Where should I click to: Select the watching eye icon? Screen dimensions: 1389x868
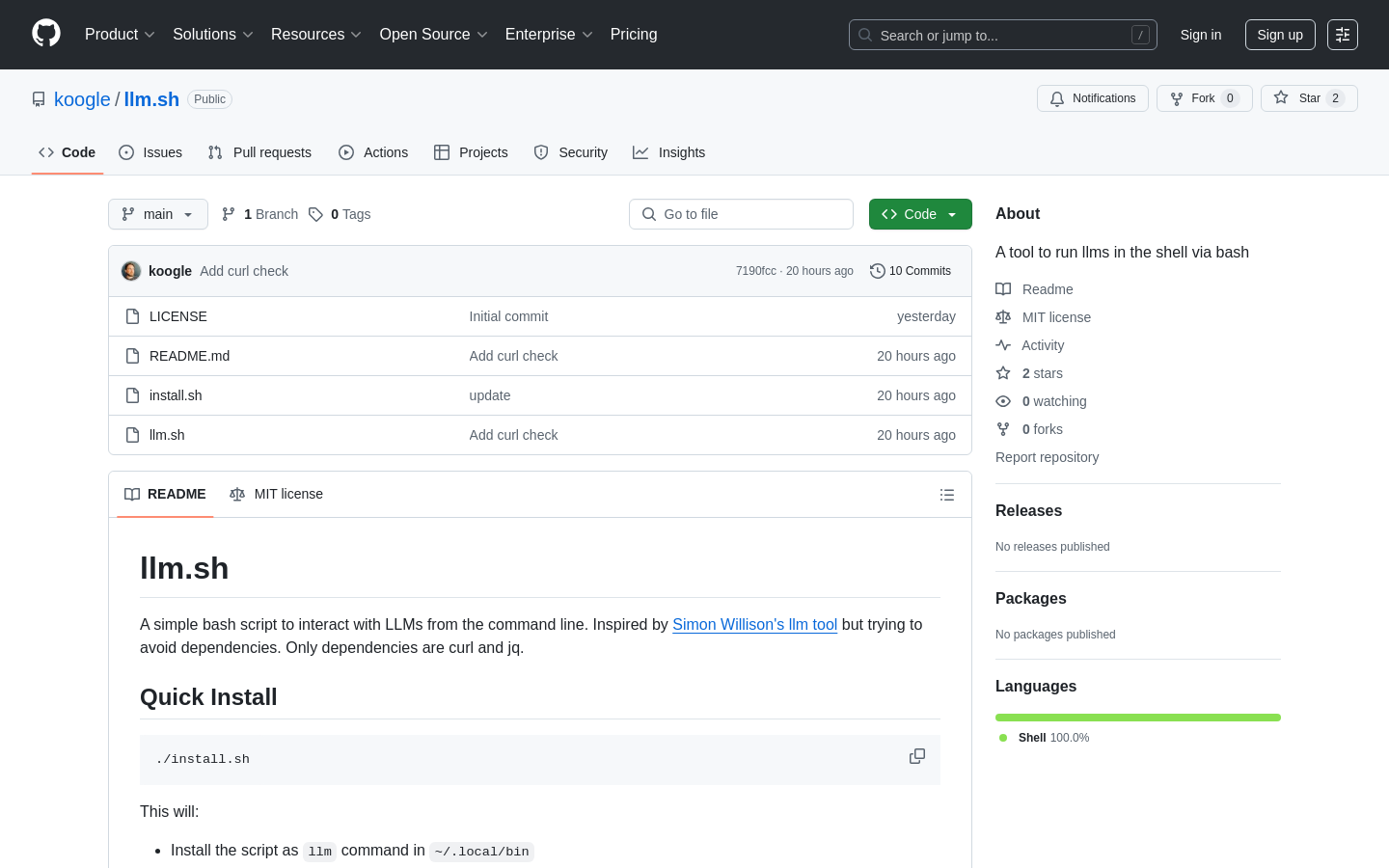[x=1003, y=401]
